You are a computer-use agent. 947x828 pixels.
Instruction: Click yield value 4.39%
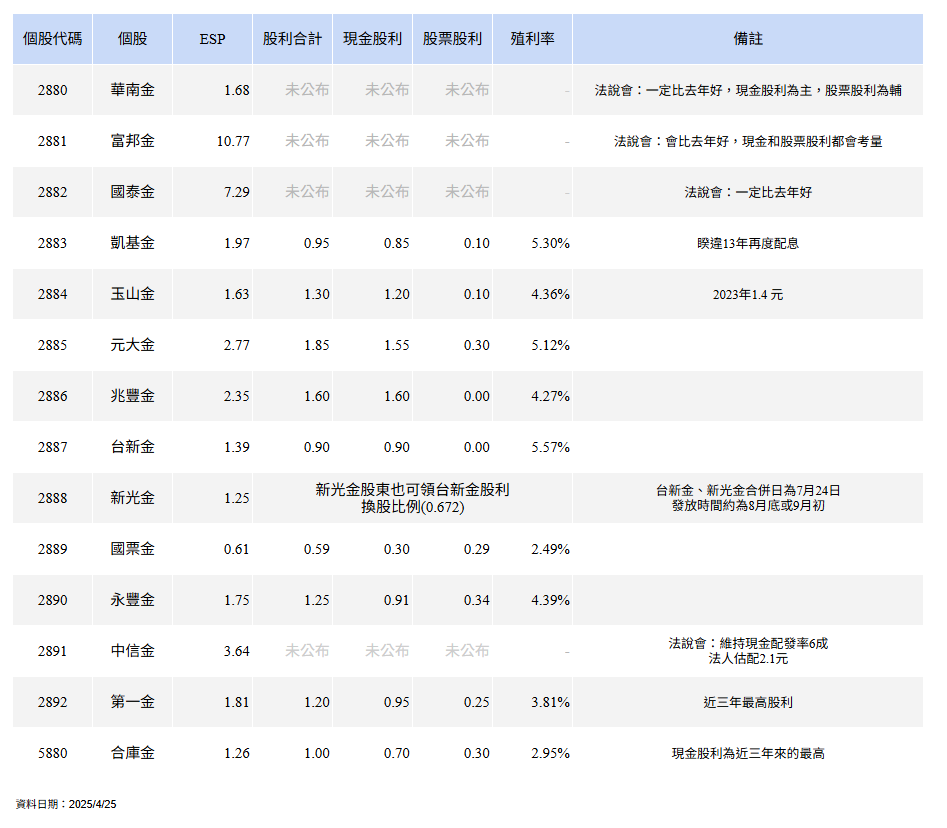550,600
